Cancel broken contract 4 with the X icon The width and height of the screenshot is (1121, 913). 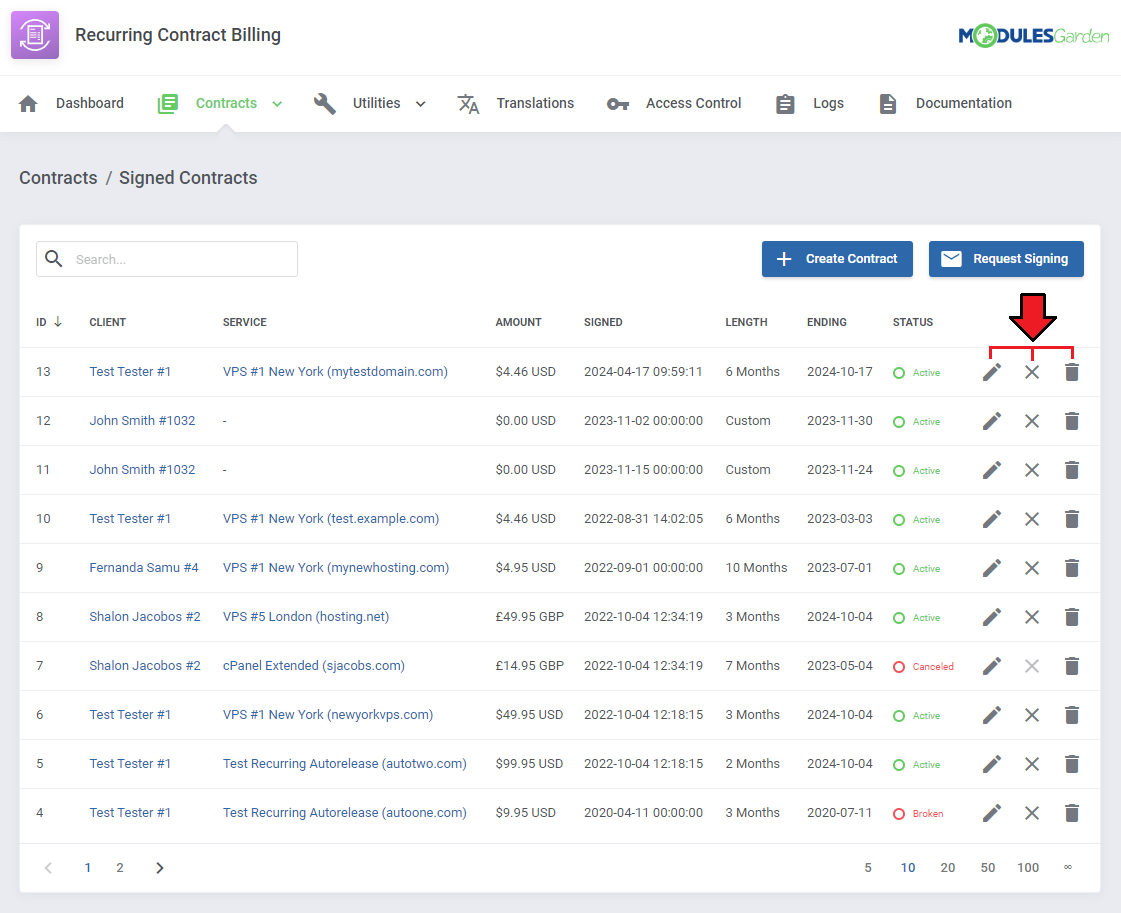(x=1032, y=813)
